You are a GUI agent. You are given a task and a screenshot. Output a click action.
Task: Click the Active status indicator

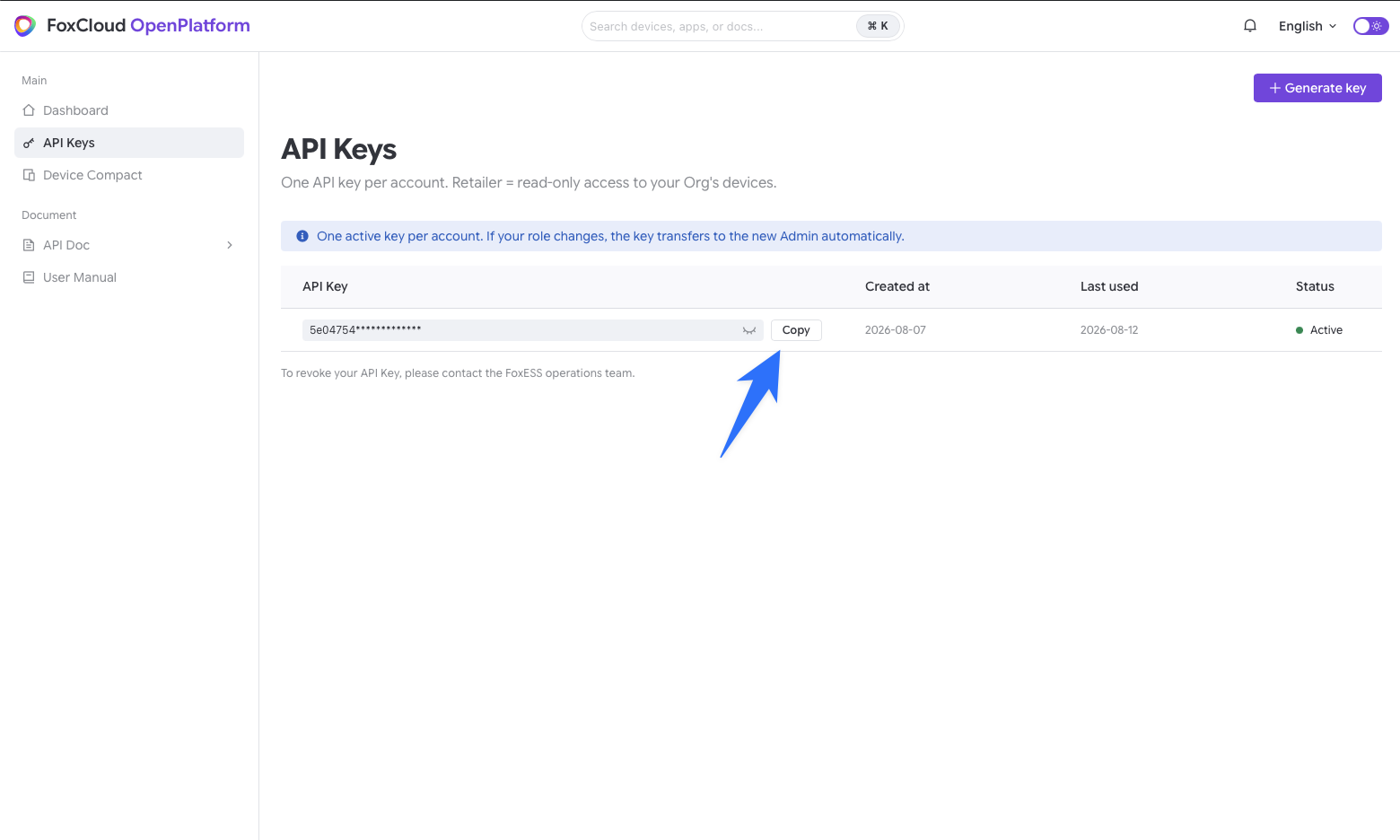click(1319, 330)
